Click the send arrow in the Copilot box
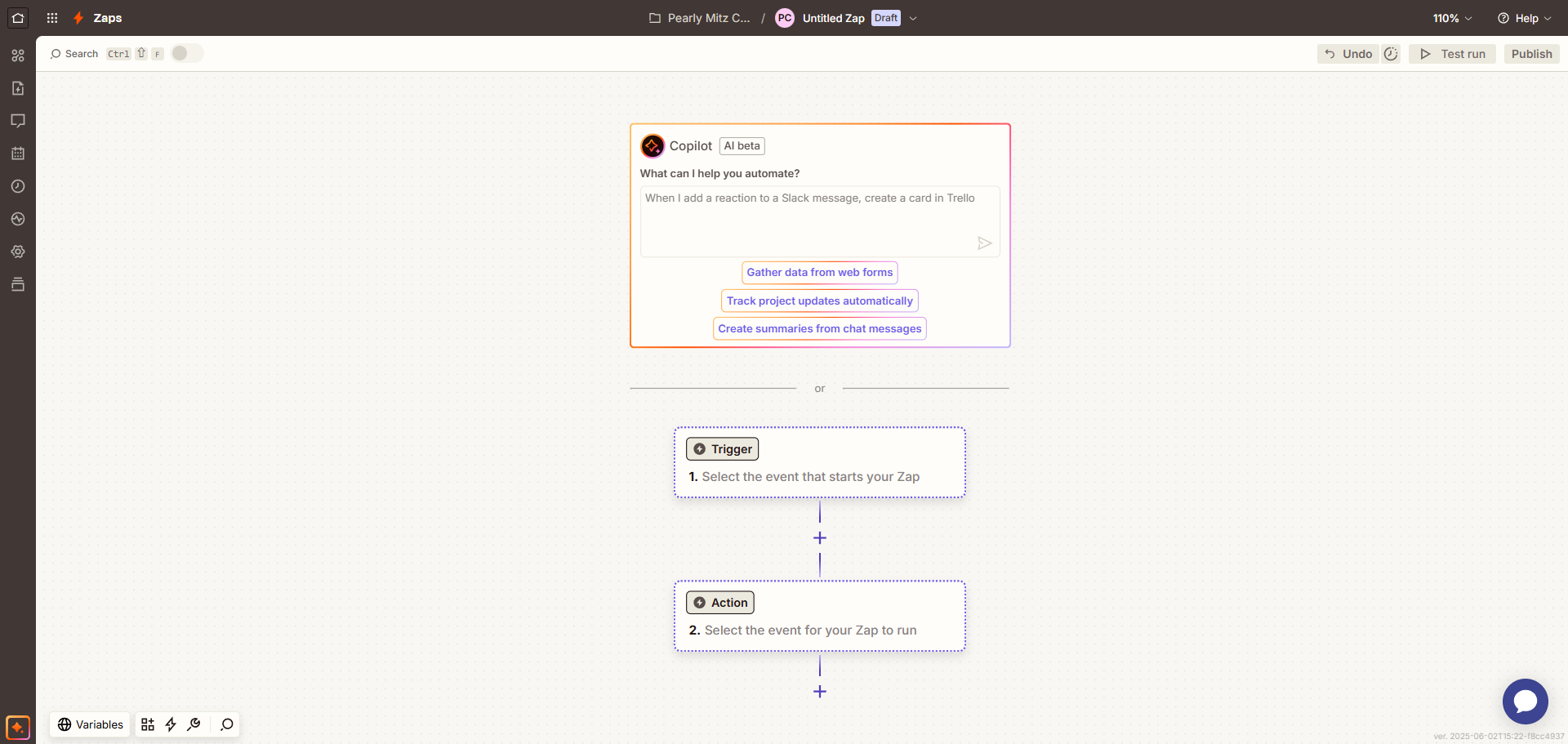 click(x=985, y=243)
